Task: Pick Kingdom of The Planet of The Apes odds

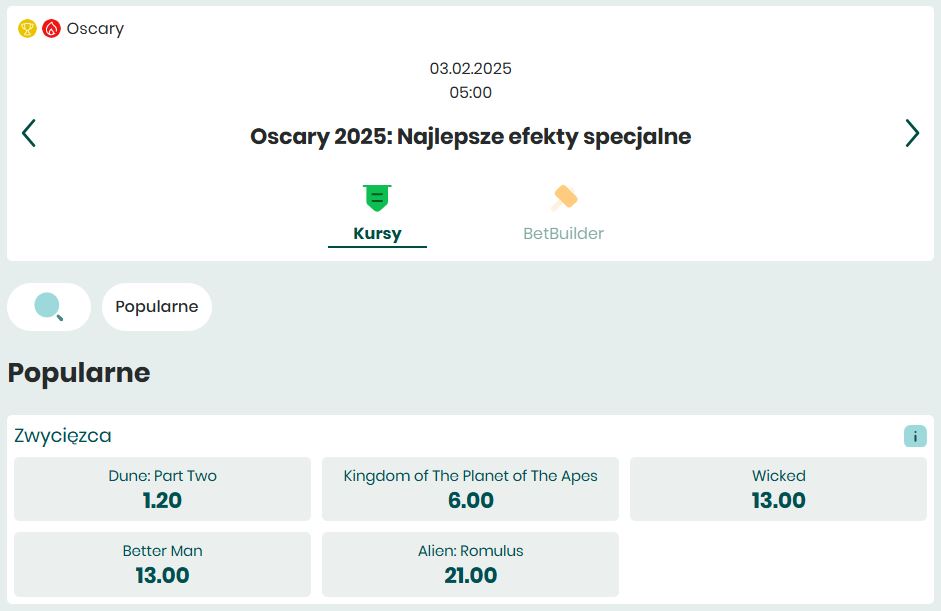Action: click(x=470, y=489)
